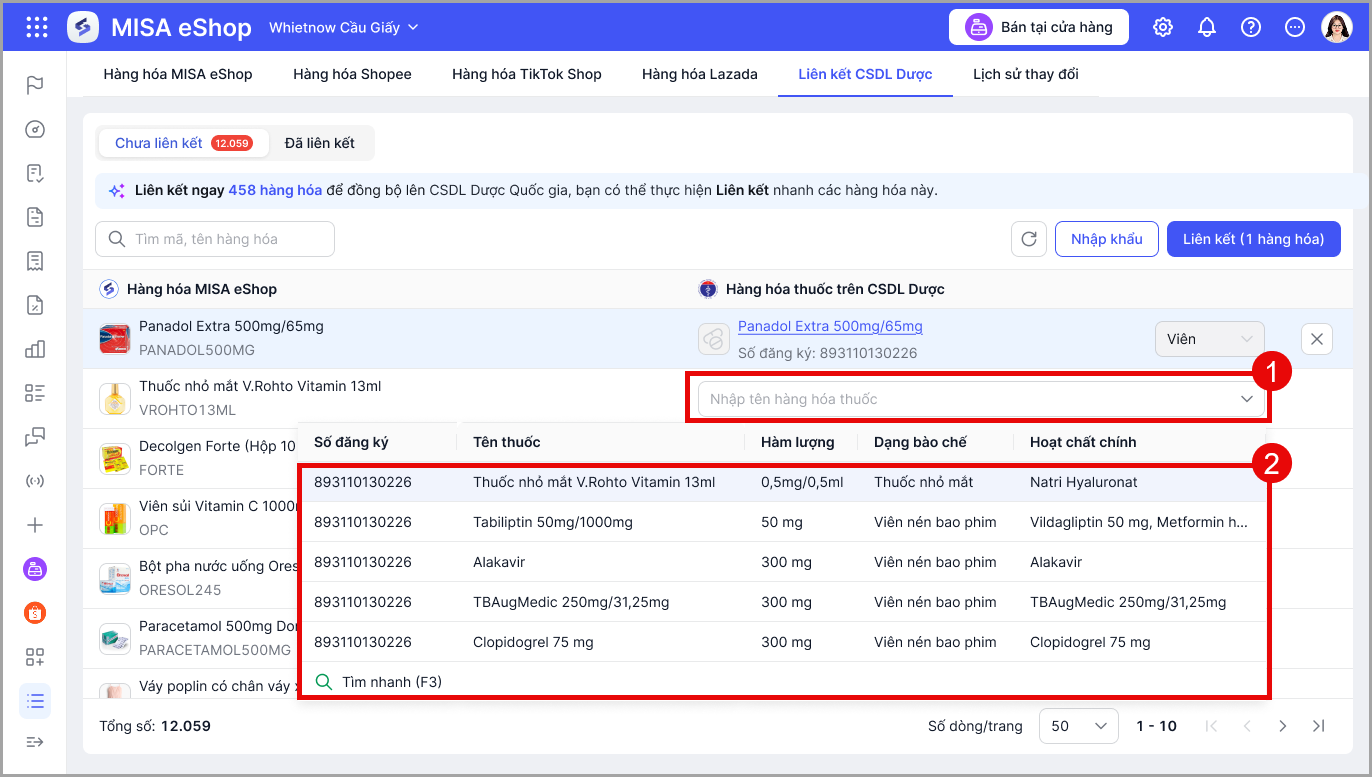Open the broadcast signal sidebar icon

click(x=35, y=481)
